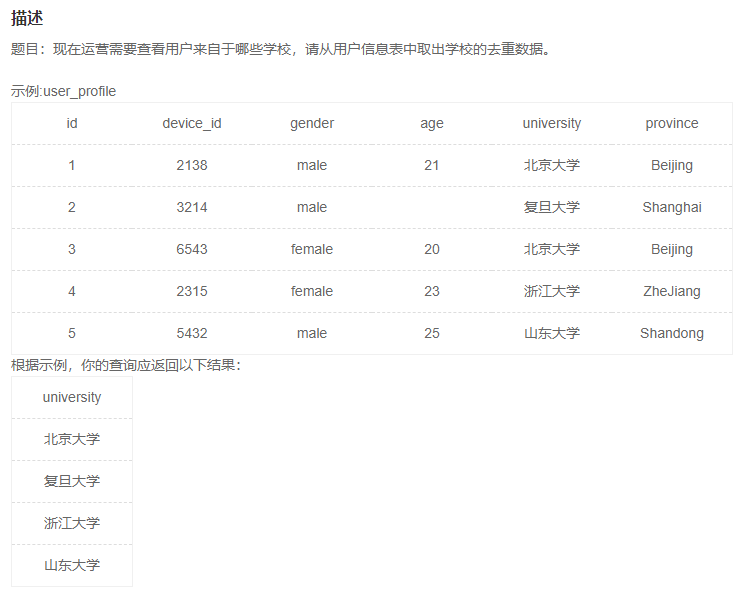Select 复旦大学 in result table
The width and height of the screenshot is (734, 594).
72,481
